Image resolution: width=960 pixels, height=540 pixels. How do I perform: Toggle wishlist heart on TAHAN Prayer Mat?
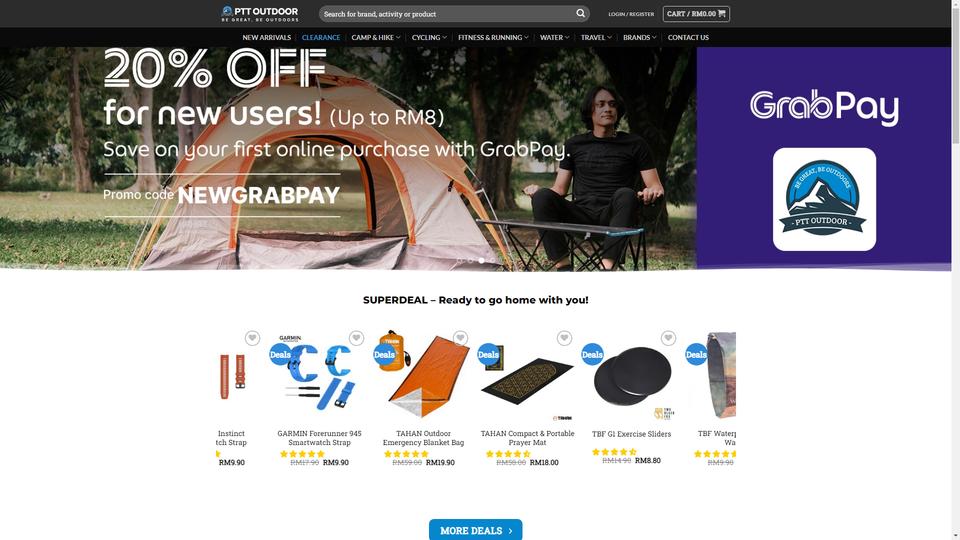point(564,338)
